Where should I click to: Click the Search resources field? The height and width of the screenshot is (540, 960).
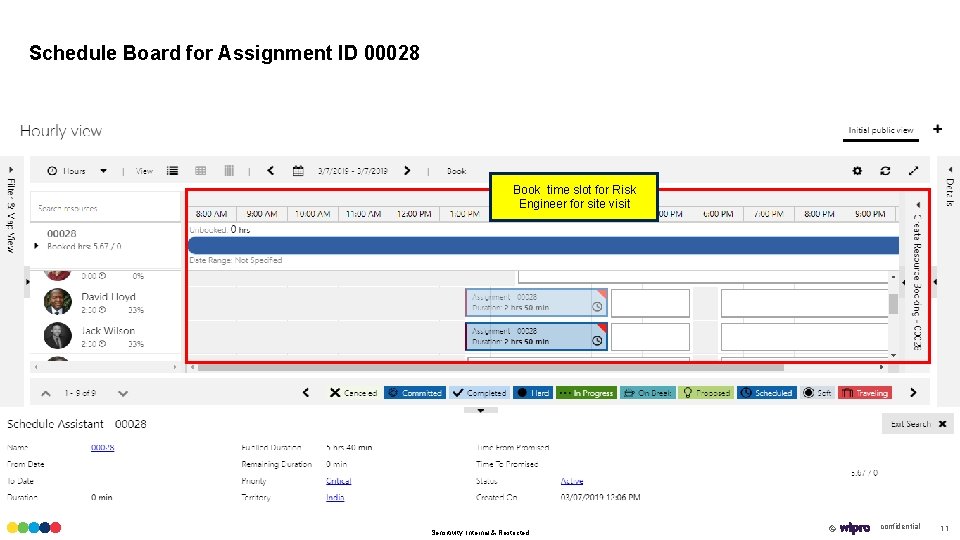point(105,208)
